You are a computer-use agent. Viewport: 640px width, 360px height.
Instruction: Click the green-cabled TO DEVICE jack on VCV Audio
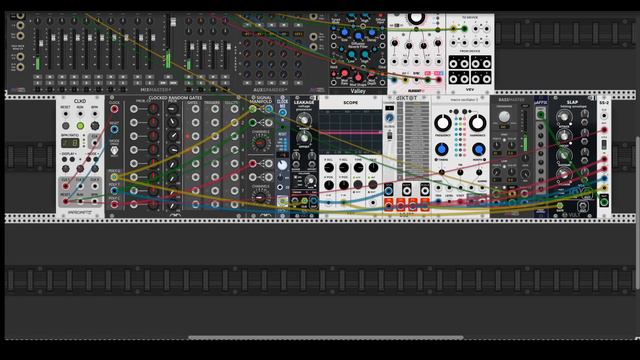click(x=464, y=29)
